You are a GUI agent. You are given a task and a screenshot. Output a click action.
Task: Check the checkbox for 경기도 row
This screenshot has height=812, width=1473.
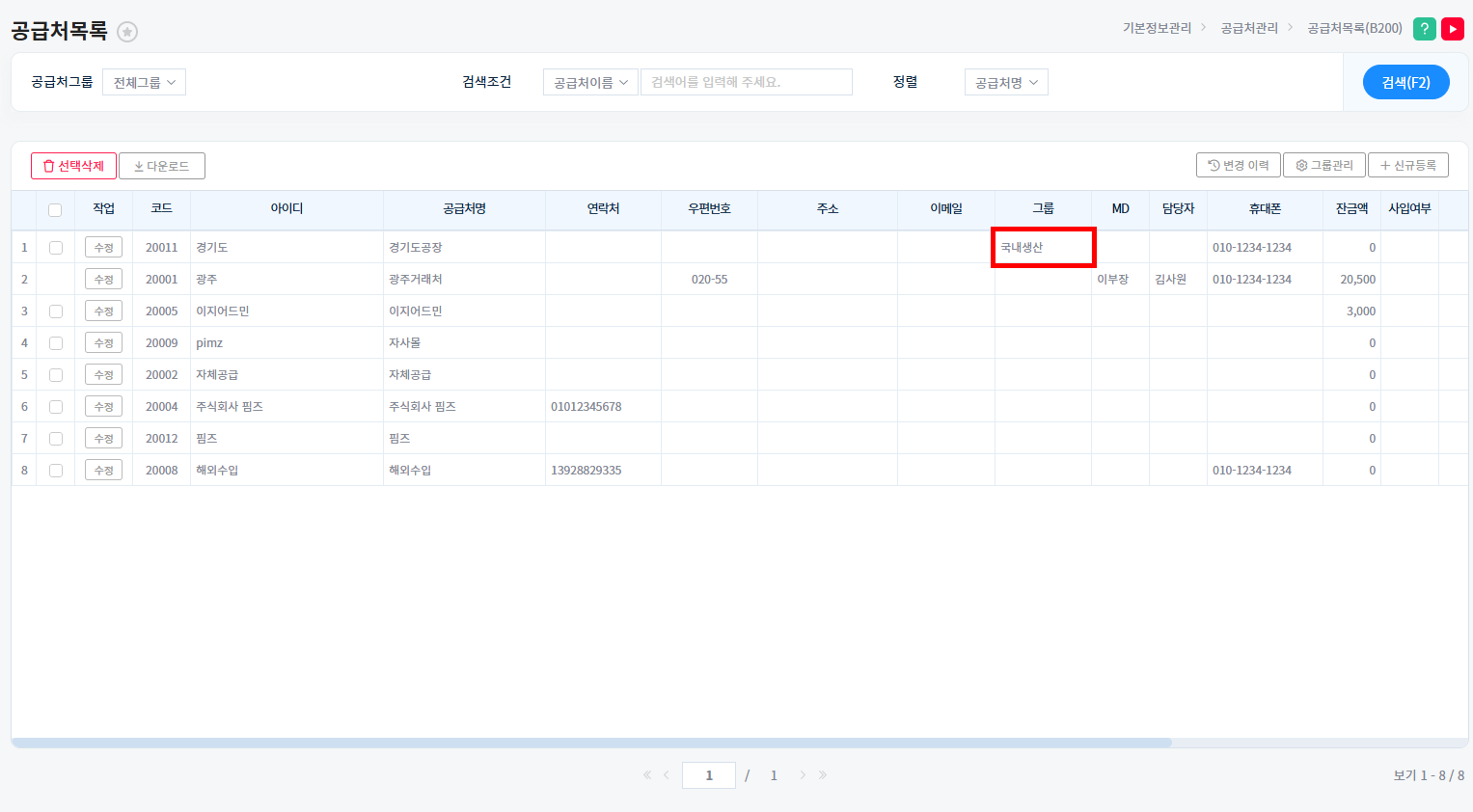(x=56, y=248)
